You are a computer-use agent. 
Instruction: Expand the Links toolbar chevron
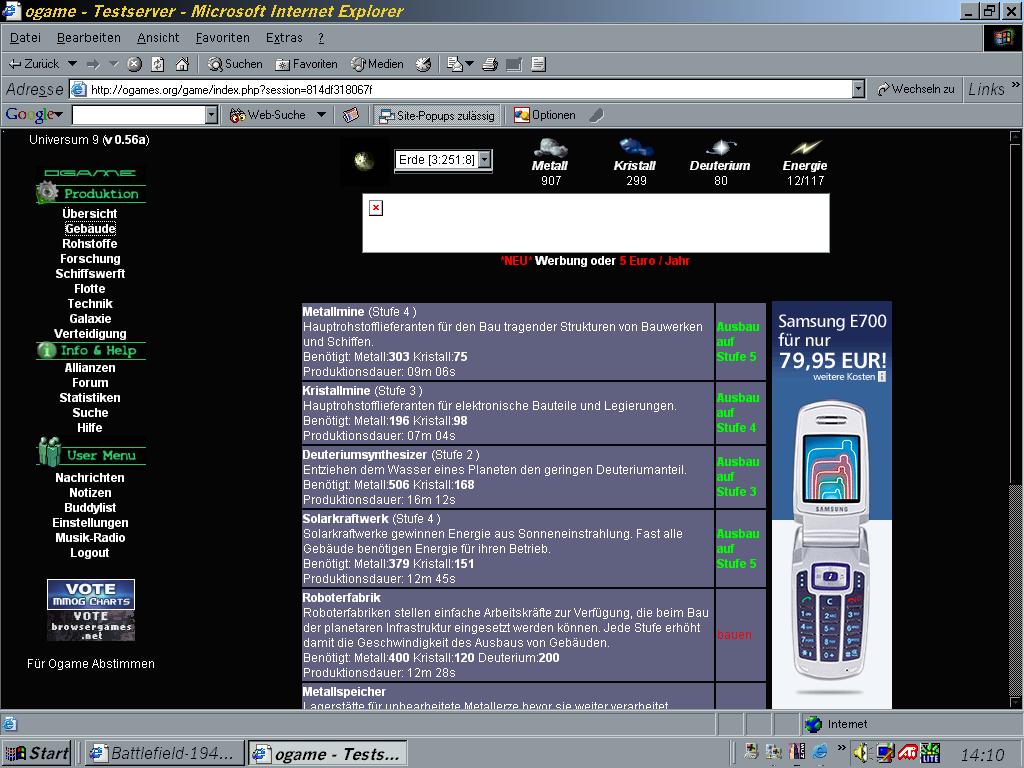pyautogui.click(x=1016, y=85)
